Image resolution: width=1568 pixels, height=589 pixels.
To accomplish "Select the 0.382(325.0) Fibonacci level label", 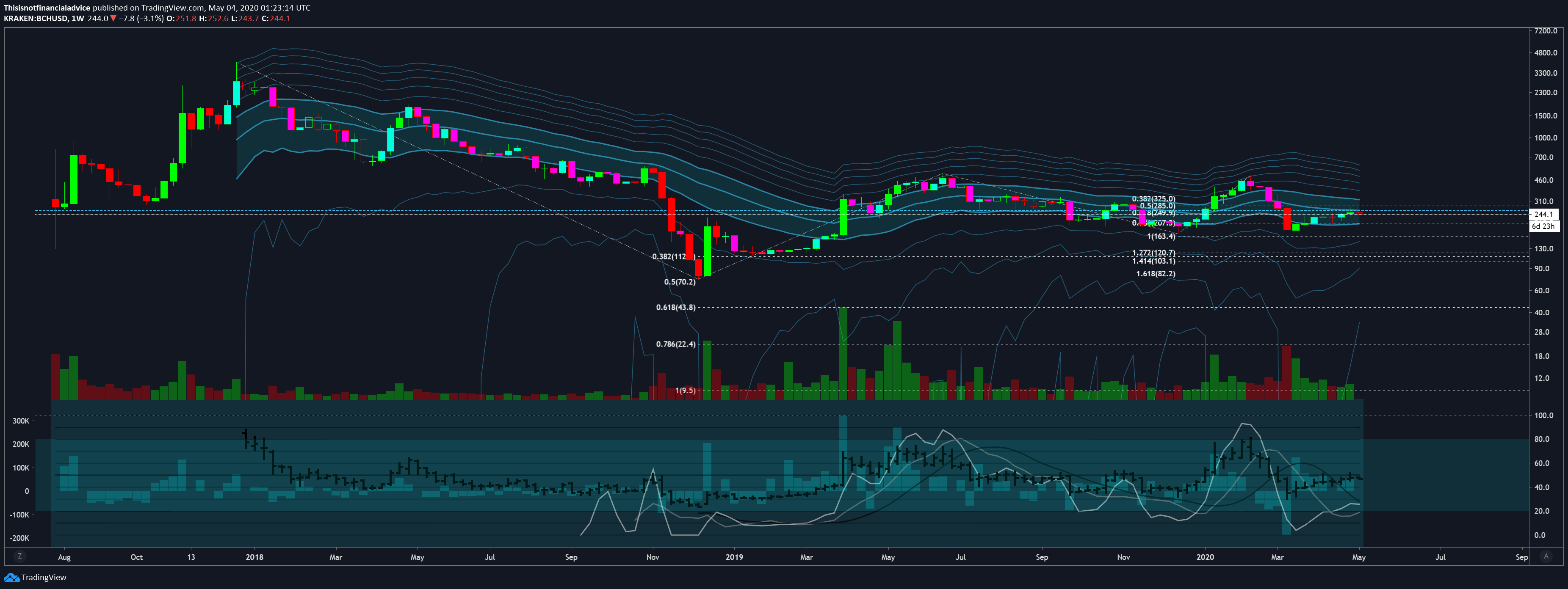I will pyautogui.click(x=1153, y=199).
